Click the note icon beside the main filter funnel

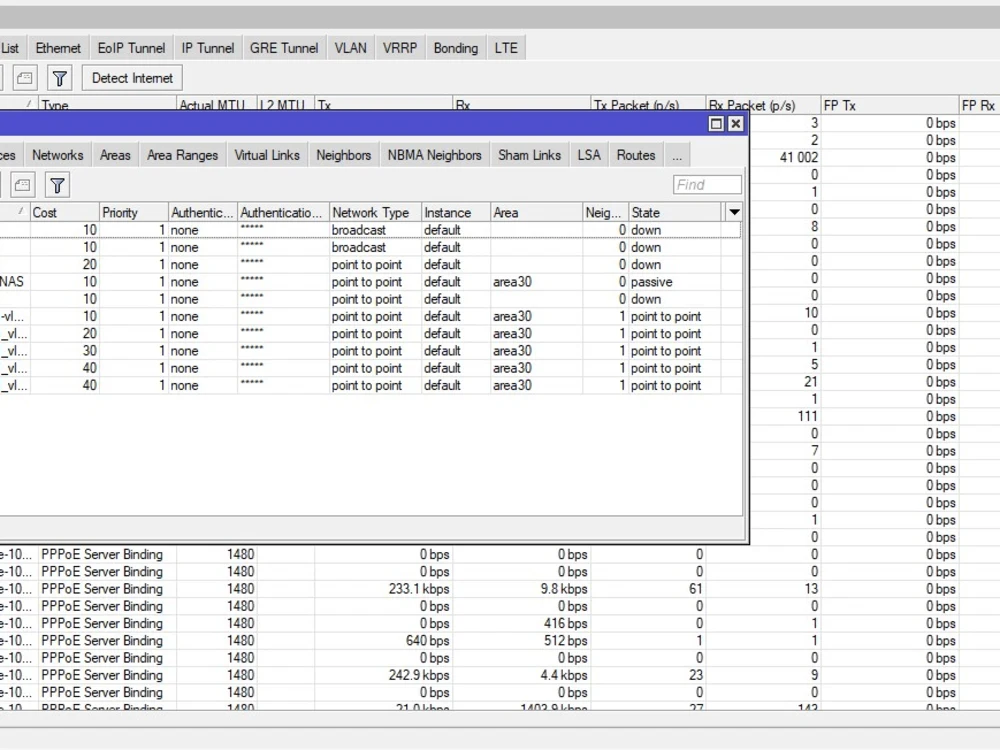(24, 77)
